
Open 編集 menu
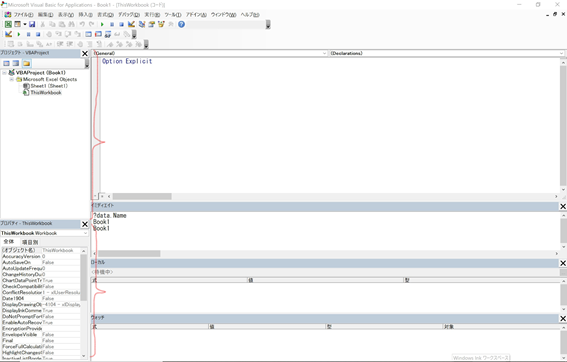pyautogui.click(x=46, y=15)
